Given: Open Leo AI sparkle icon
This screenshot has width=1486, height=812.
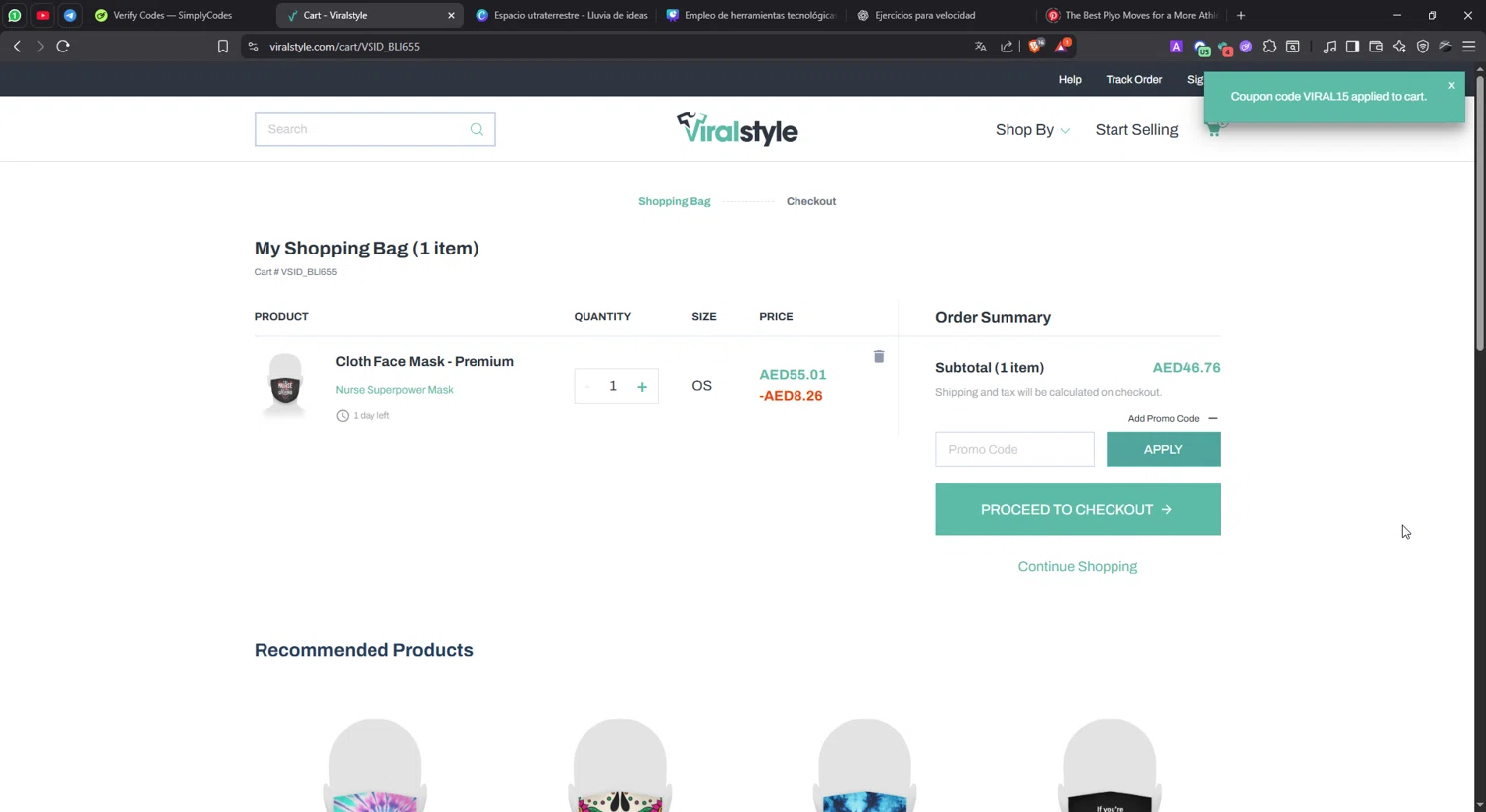Looking at the screenshot, I should (1399, 47).
